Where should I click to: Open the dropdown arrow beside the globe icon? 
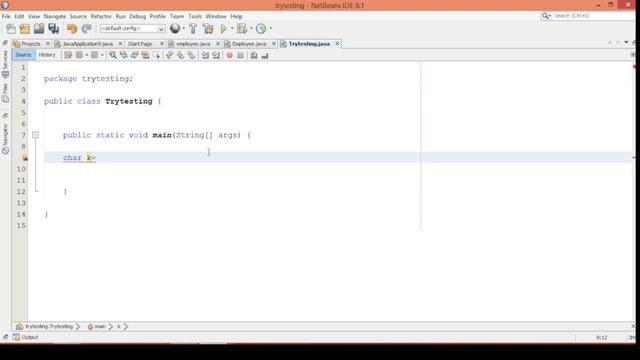click(183, 28)
